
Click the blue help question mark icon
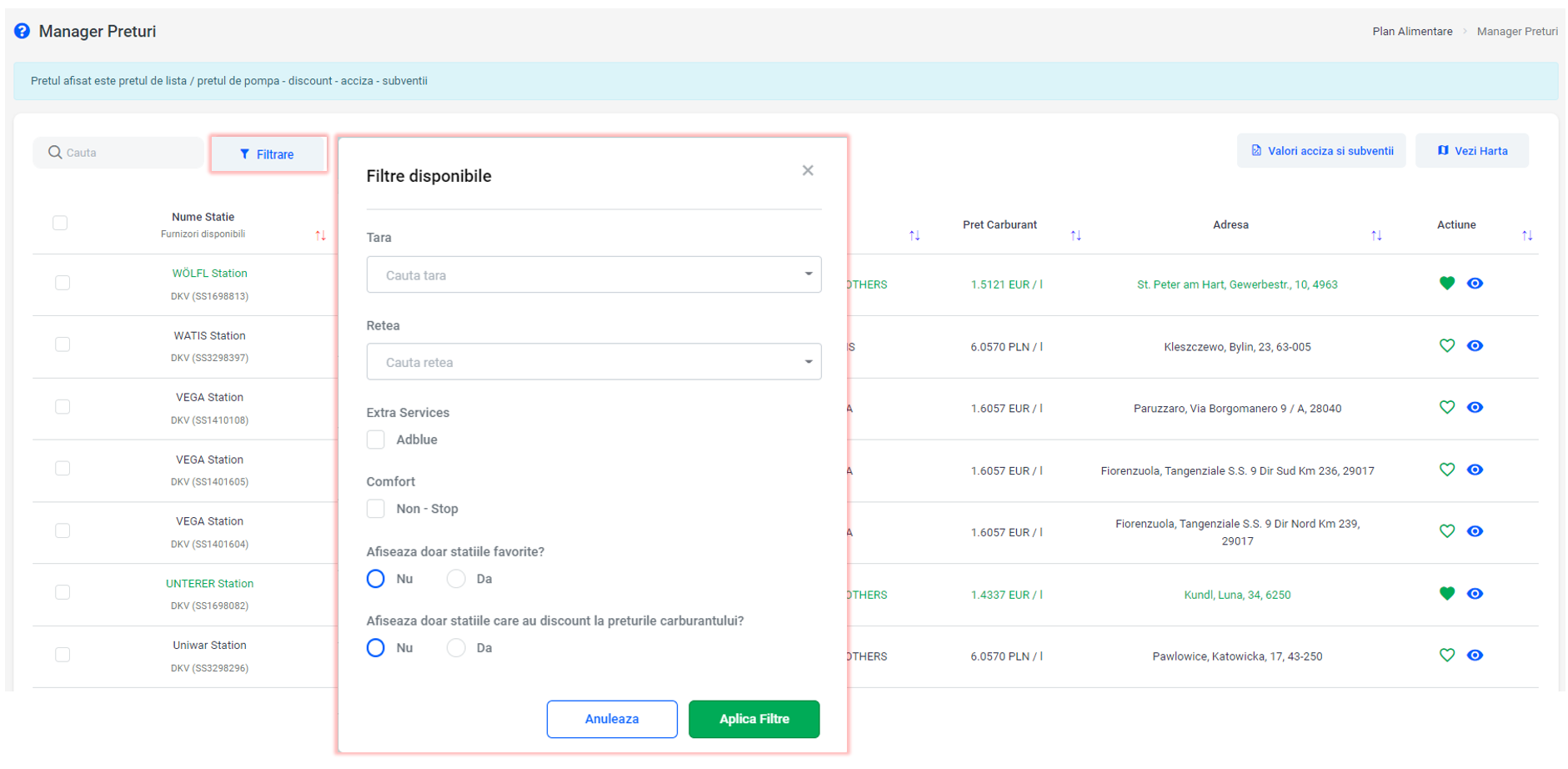point(23,31)
